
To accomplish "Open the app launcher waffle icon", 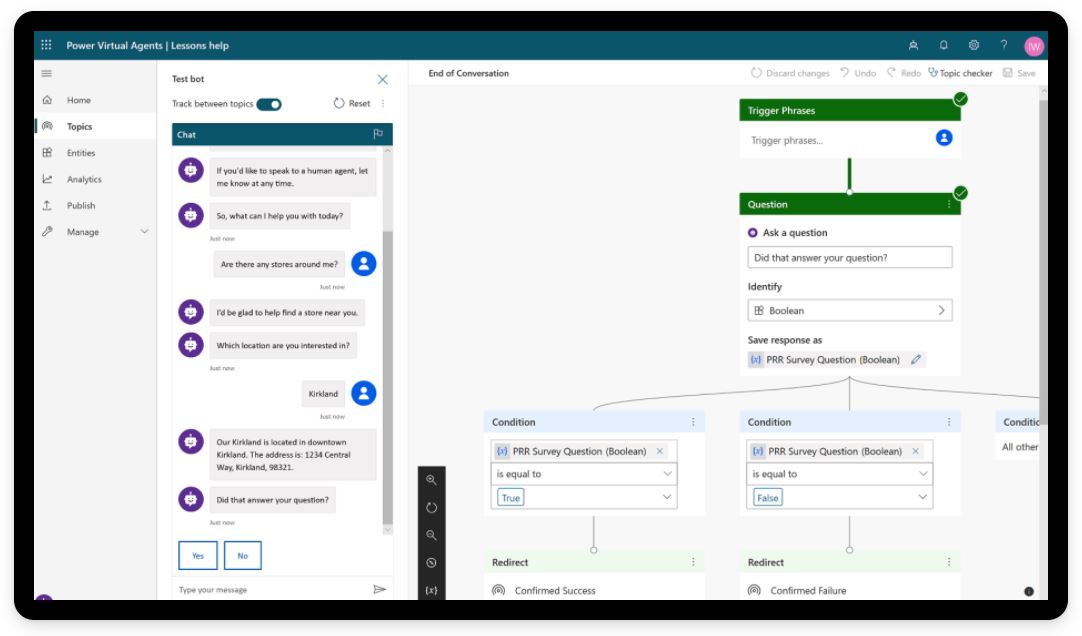I will (46, 45).
